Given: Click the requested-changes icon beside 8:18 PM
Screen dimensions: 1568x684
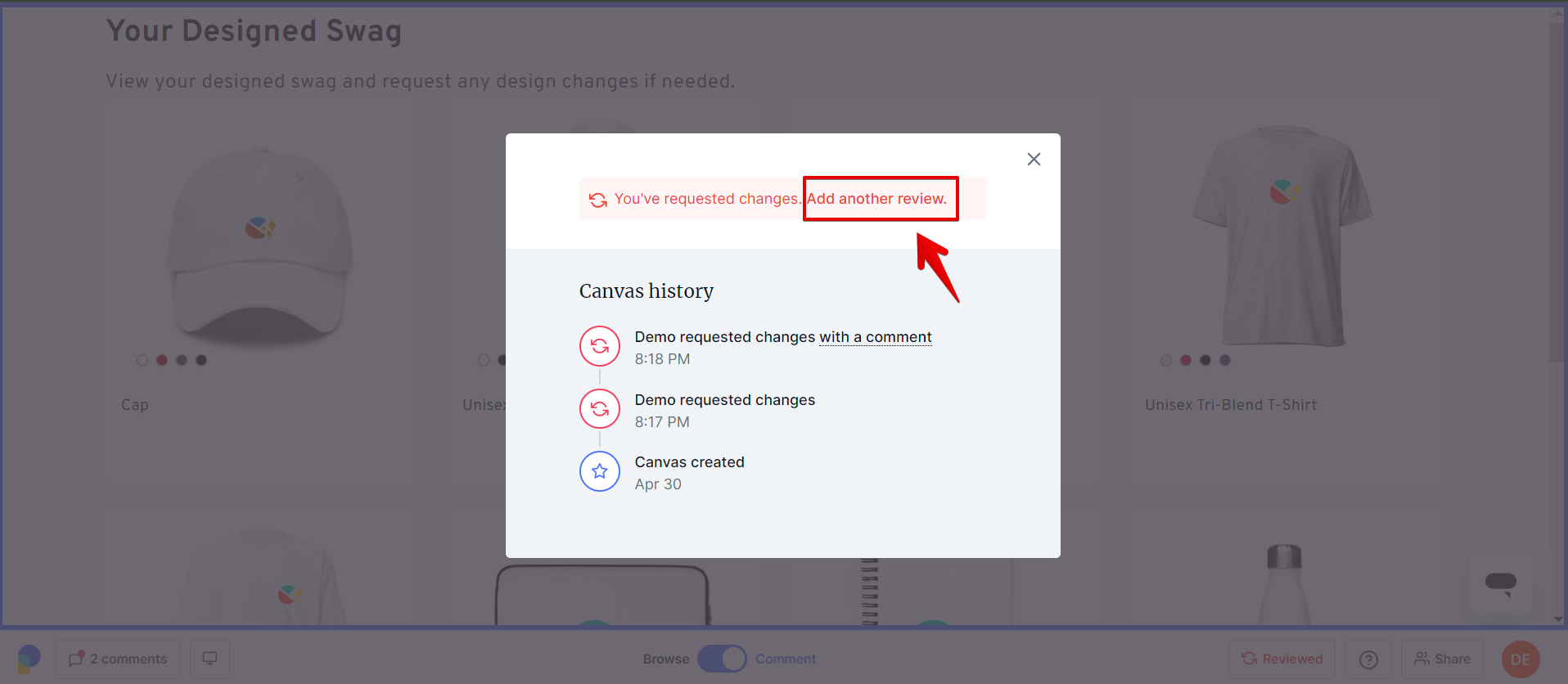Looking at the screenshot, I should 600,346.
